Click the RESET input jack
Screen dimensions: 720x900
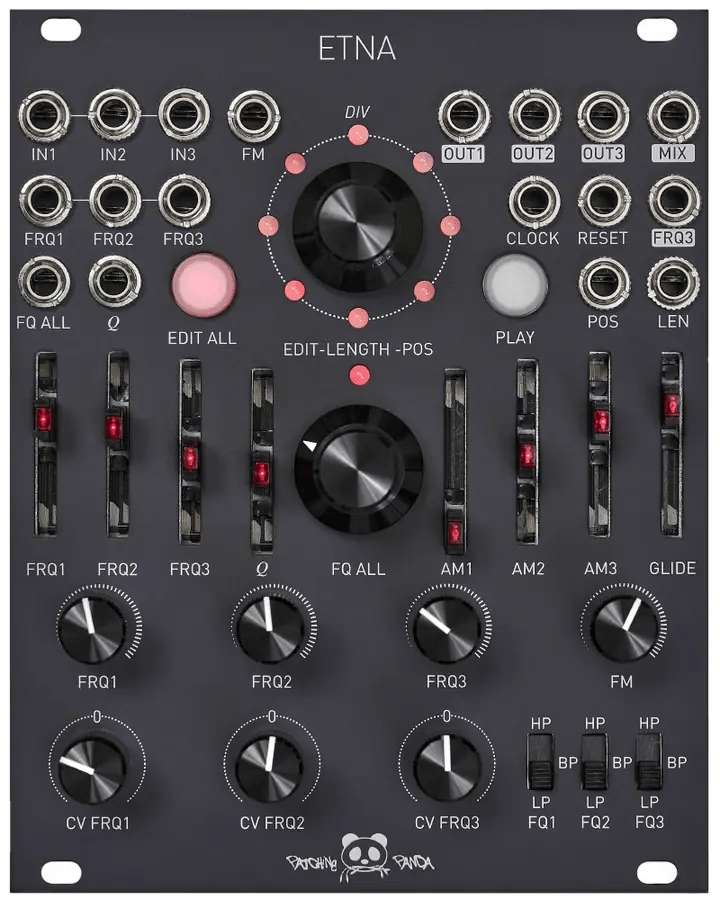(603, 201)
